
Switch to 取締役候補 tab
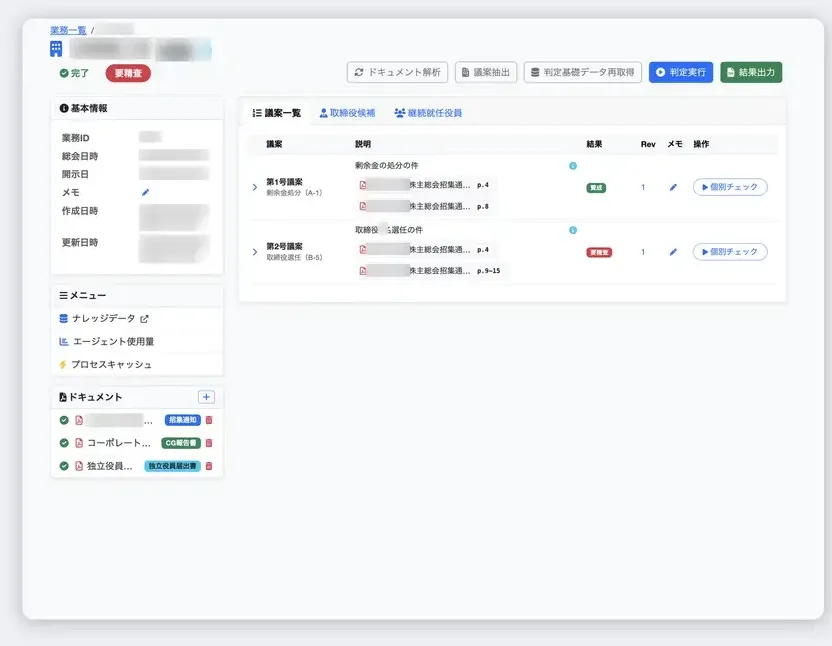pos(347,113)
